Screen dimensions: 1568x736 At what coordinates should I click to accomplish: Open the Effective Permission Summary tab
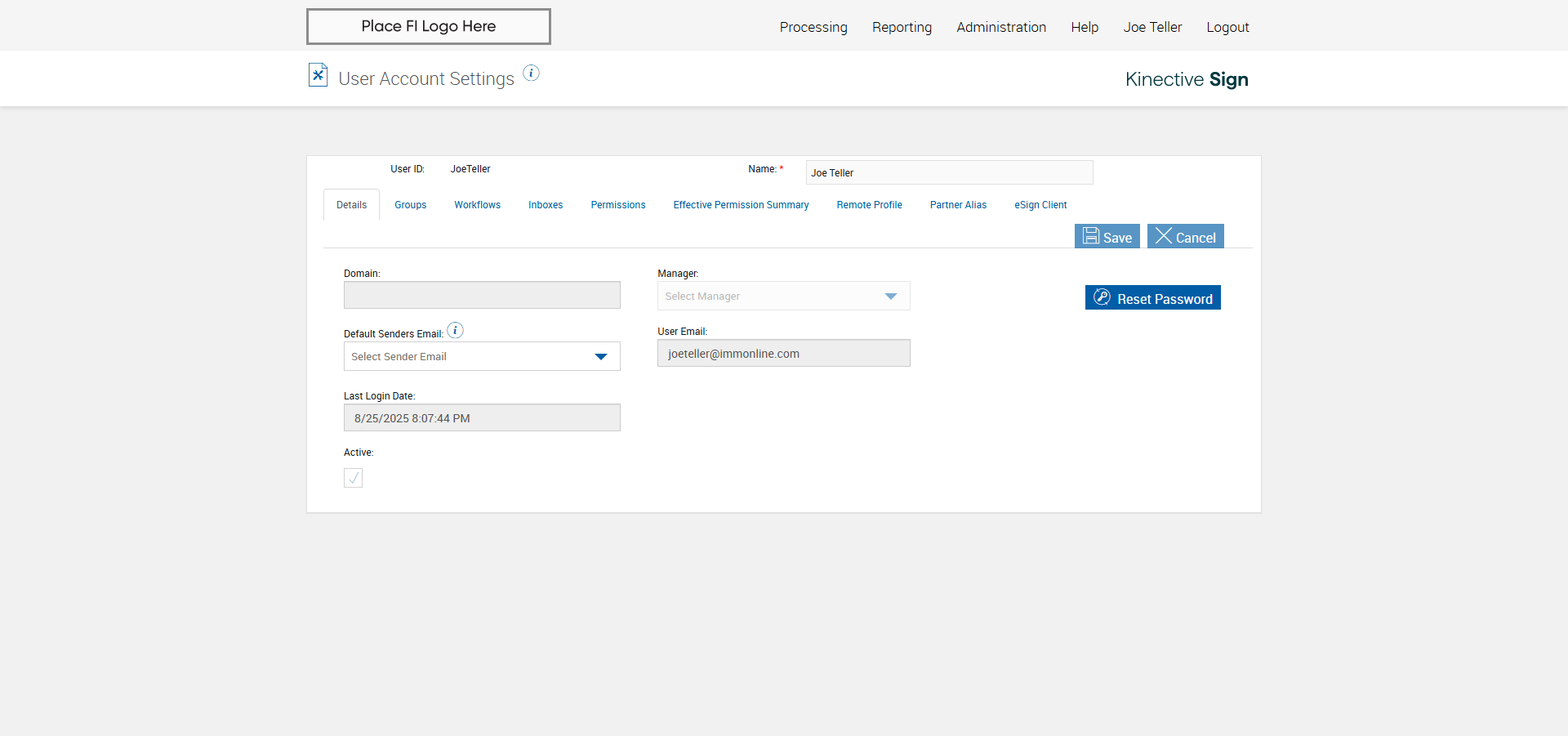(x=741, y=205)
